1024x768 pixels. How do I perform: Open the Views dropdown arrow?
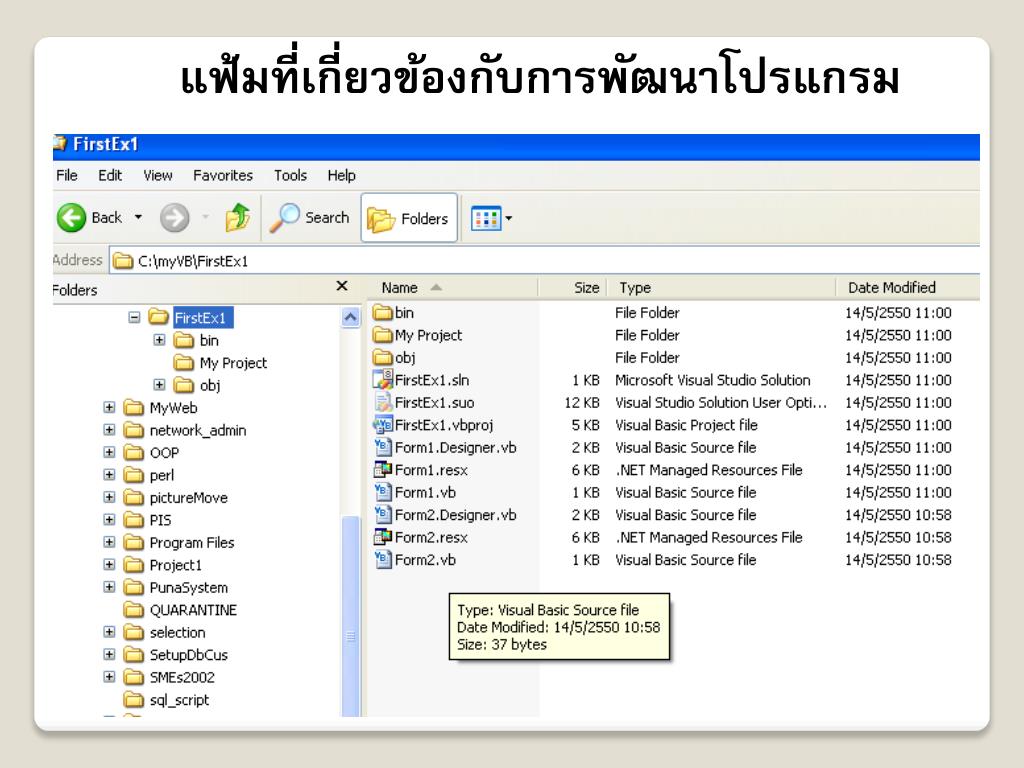click(x=509, y=219)
